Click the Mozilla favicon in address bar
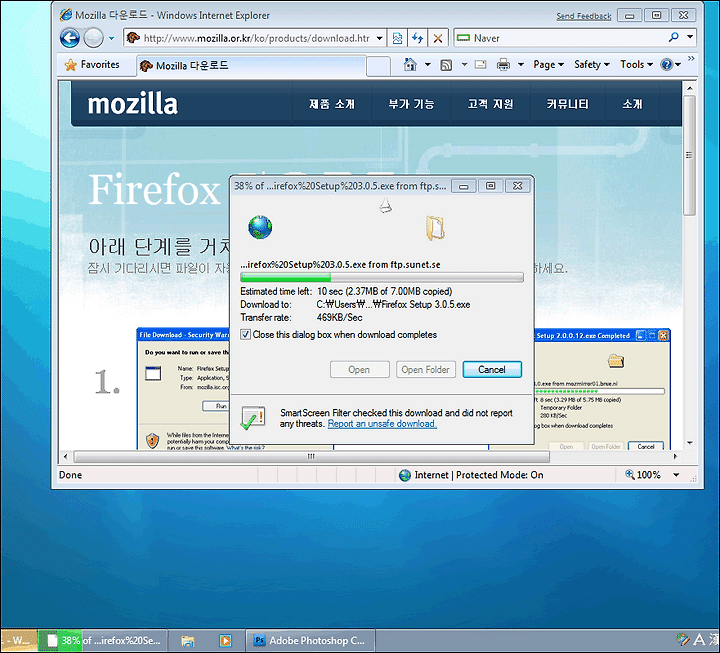The height and width of the screenshot is (653, 720). click(133, 38)
